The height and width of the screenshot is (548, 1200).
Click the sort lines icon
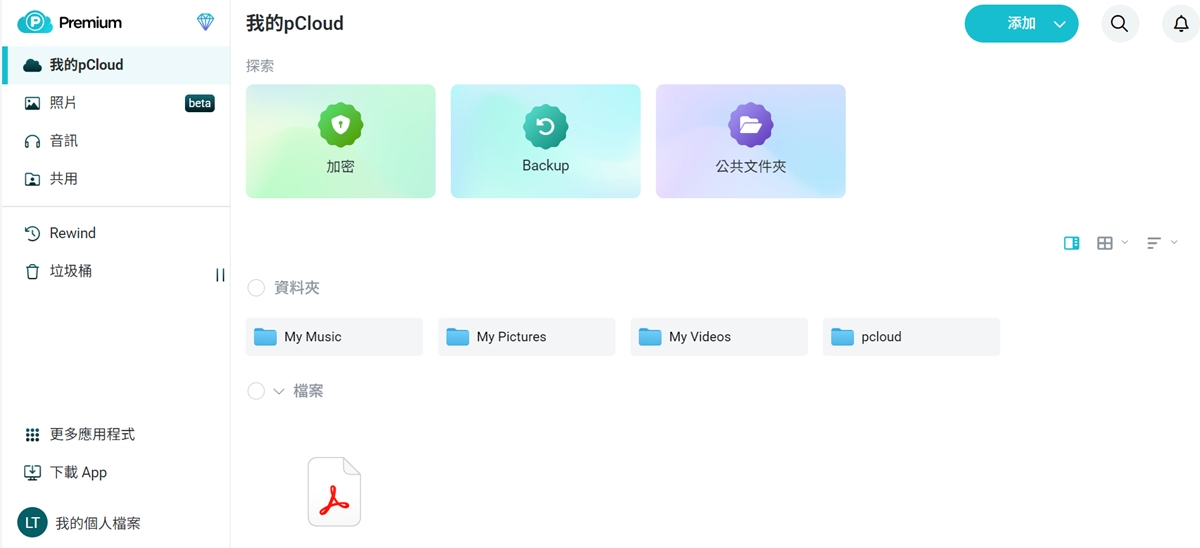click(1154, 243)
